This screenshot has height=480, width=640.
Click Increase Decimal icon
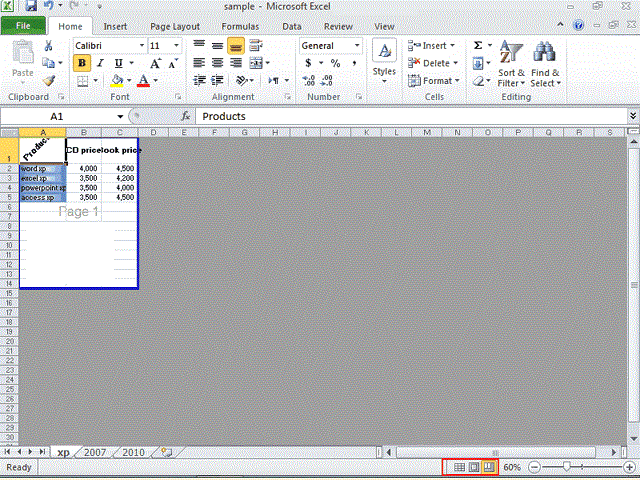(x=309, y=80)
